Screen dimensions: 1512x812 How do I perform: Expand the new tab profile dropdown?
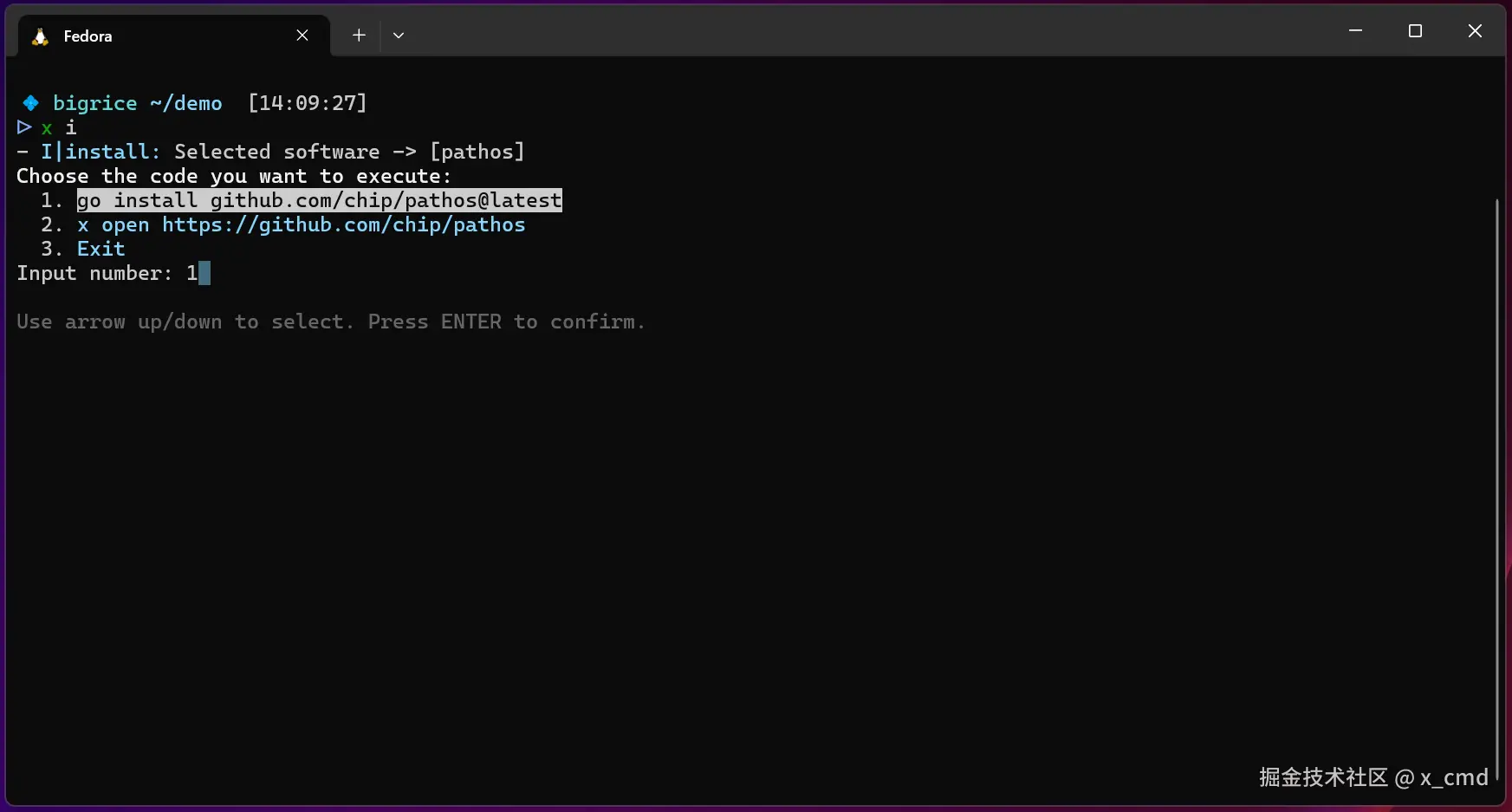[399, 36]
